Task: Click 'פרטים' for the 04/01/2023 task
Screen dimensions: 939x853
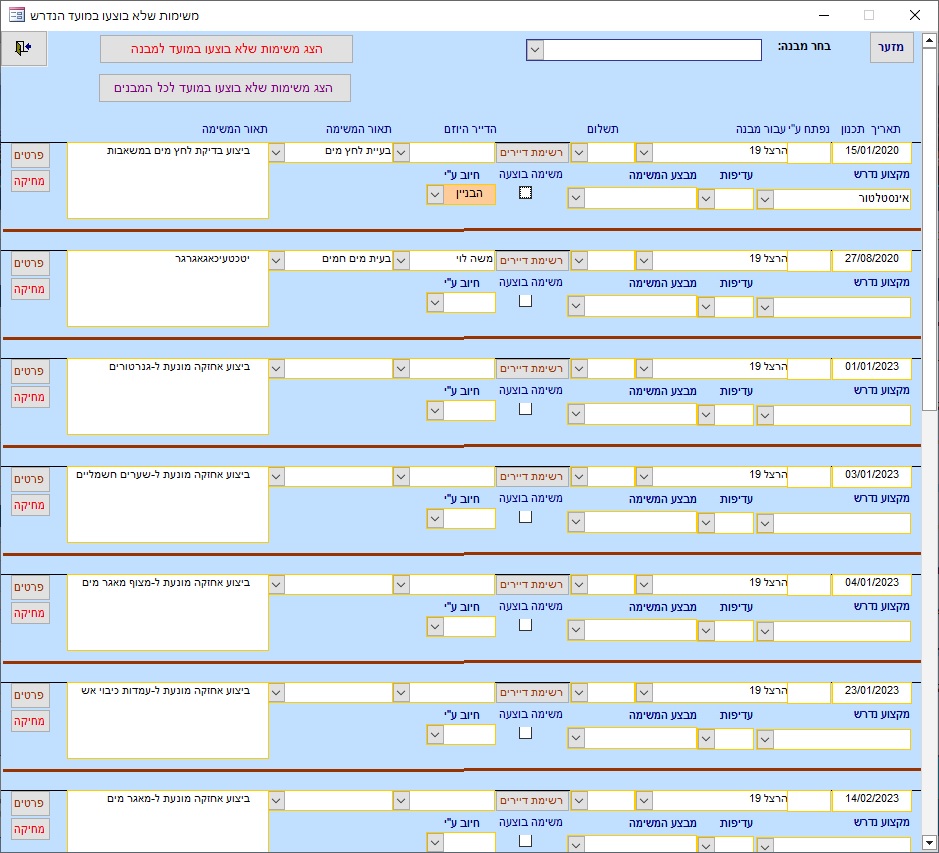Action: (30, 587)
